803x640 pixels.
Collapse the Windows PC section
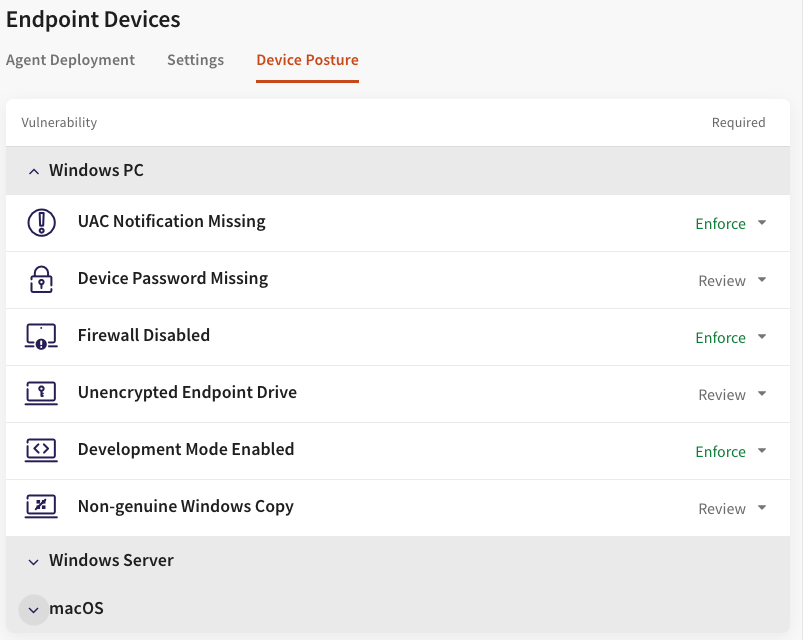pos(35,171)
